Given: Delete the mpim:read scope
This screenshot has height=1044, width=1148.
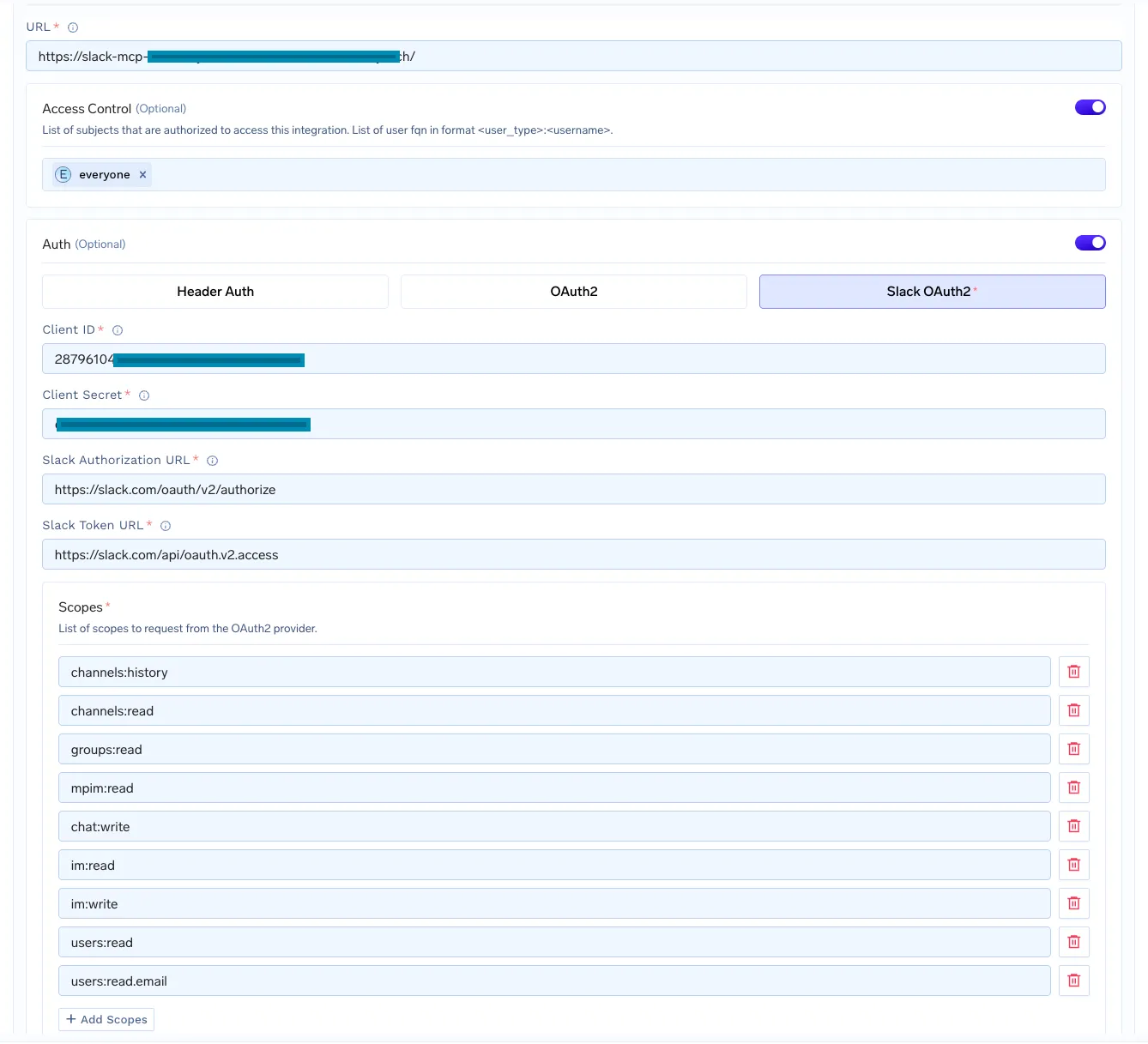Looking at the screenshot, I should (x=1073, y=788).
